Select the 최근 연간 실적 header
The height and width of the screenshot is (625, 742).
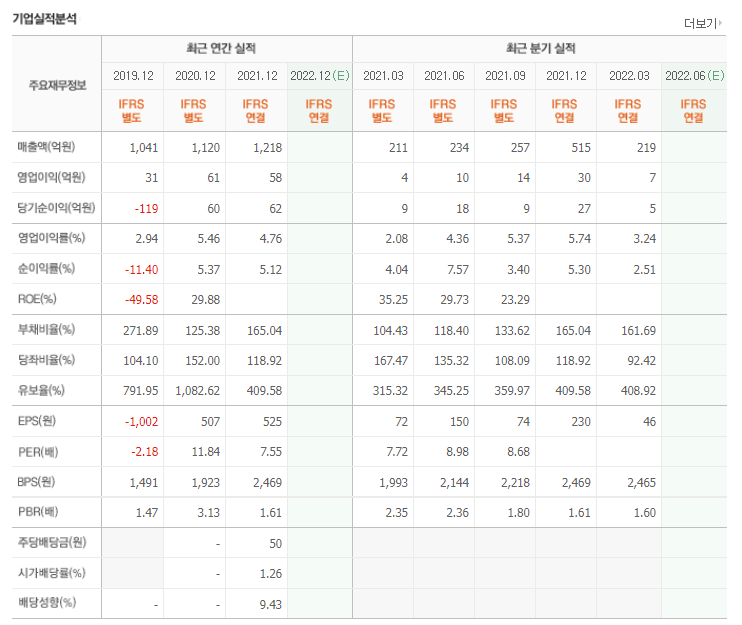(221, 48)
